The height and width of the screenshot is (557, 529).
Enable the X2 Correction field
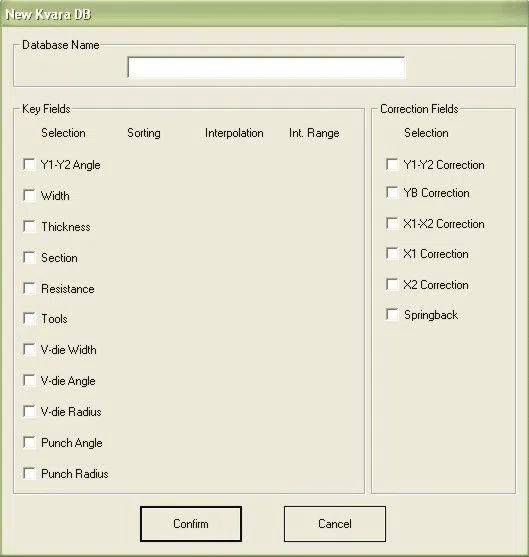(392, 285)
